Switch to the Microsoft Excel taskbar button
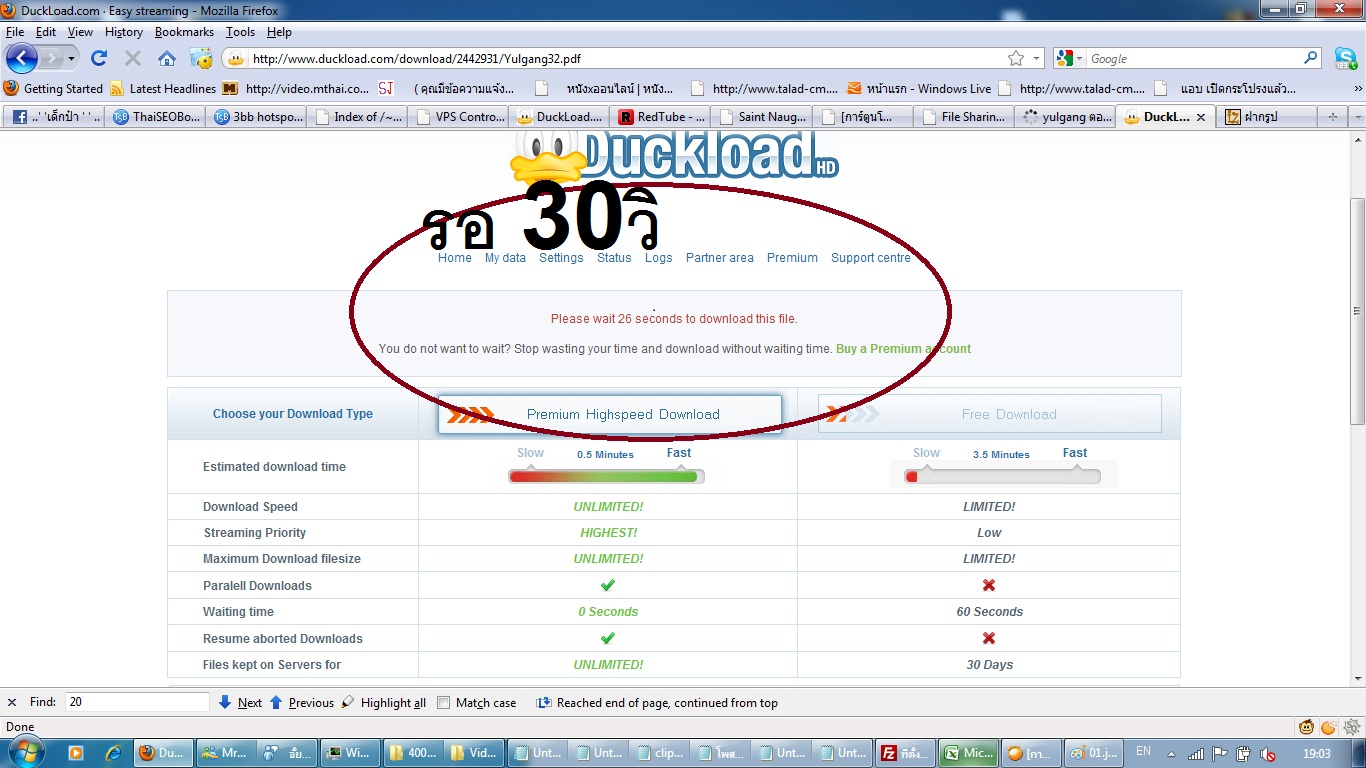Viewport: 1366px width, 768px height. click(967, 753)
